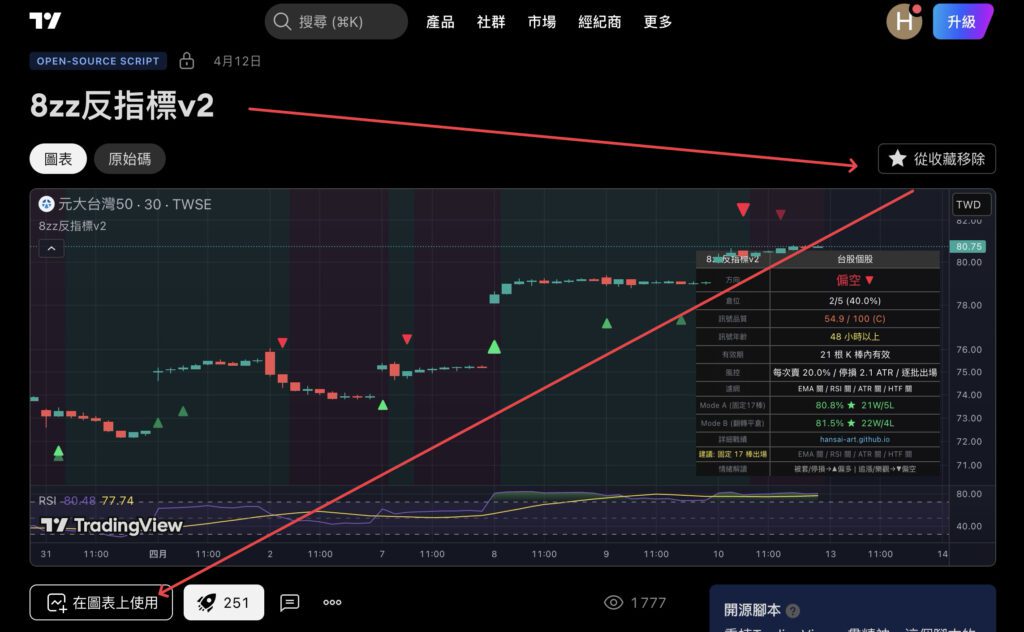The image size is (1024, 632).
Task: Click the 元大台灣50 · 30 · TWSE title
Action: 135,204
